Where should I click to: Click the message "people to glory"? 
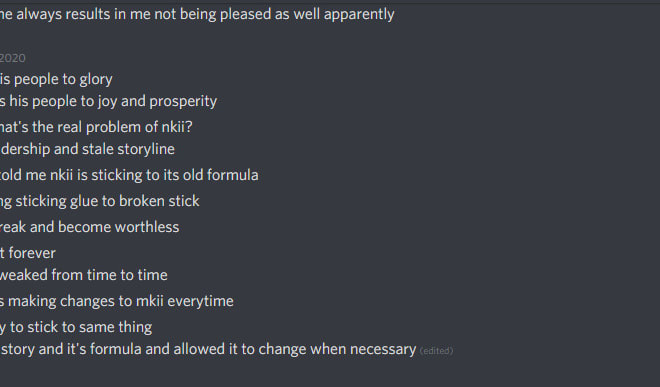point(56,79)
